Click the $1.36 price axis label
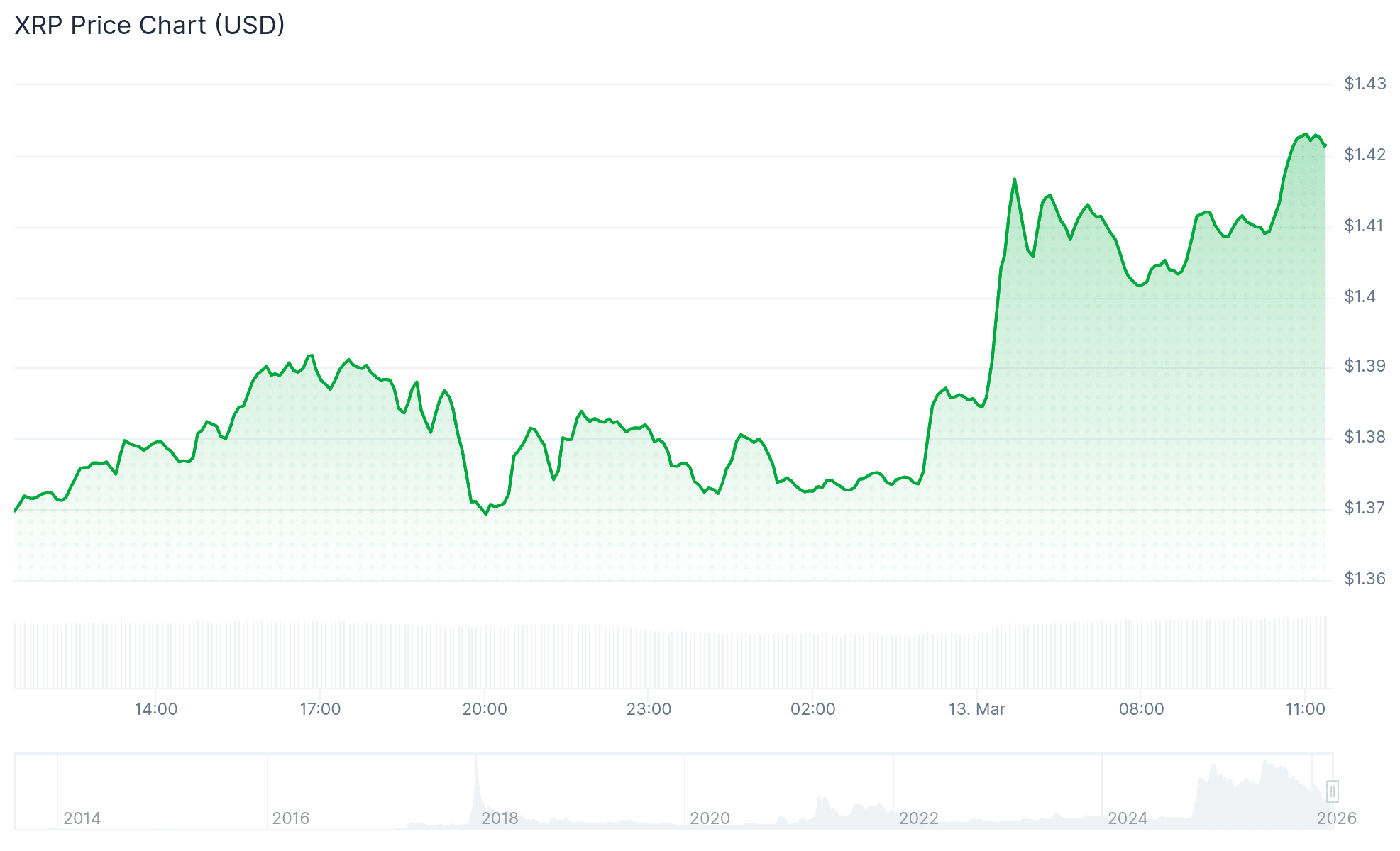 pyautogui.click(x=1365, y=579)
